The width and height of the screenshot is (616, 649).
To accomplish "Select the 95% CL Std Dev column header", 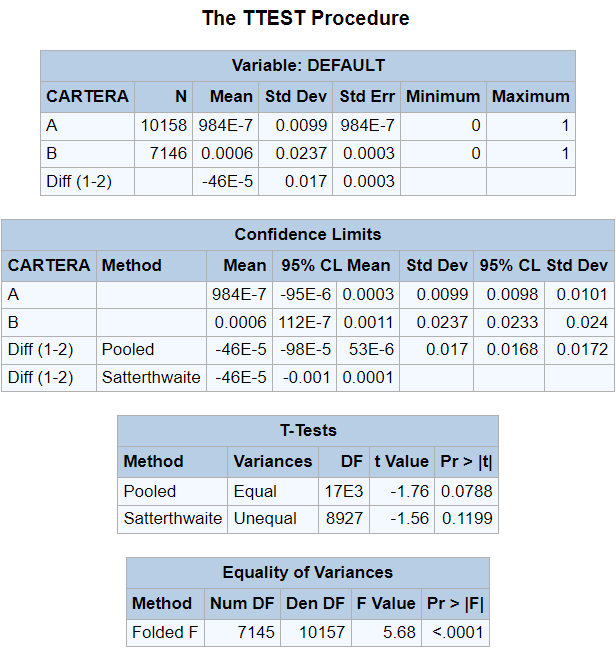I will coord(544,266).
